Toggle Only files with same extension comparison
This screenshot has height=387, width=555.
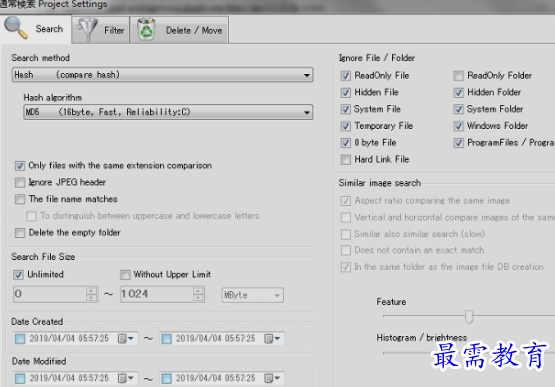20,166
